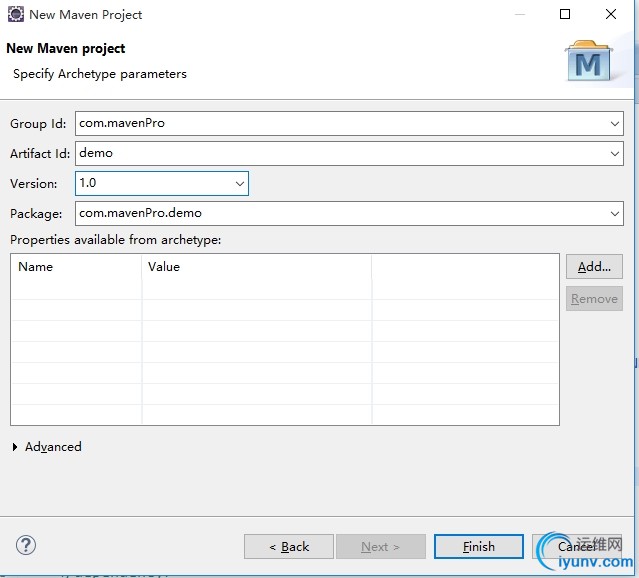Click the Package: label

(x=36, y=214)
